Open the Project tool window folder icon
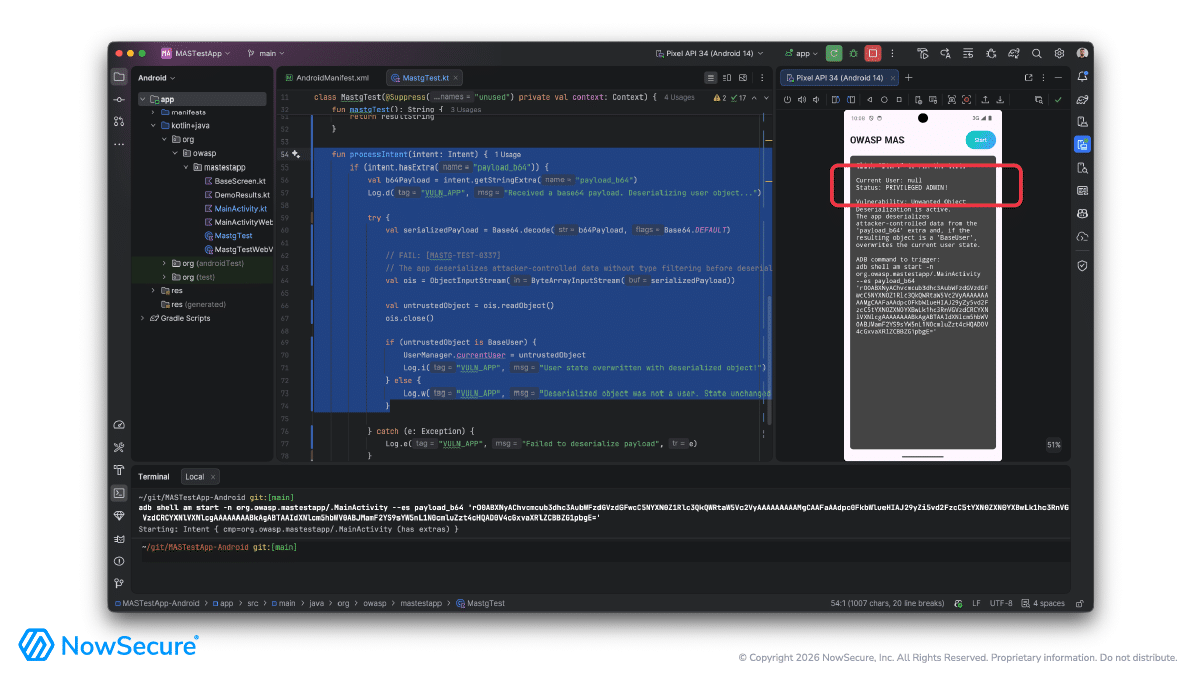 pyautogui.click(x=119, y=77)
